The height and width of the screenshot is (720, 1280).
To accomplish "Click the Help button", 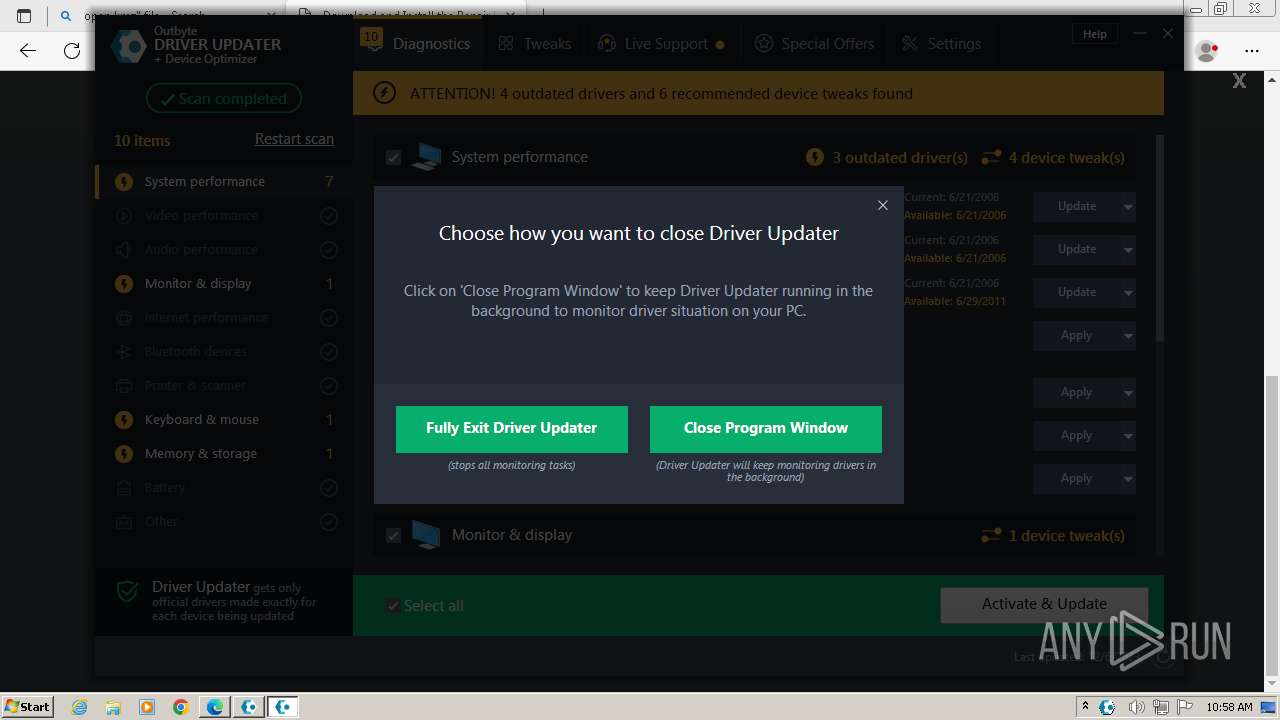I will tap(1095, 34).
